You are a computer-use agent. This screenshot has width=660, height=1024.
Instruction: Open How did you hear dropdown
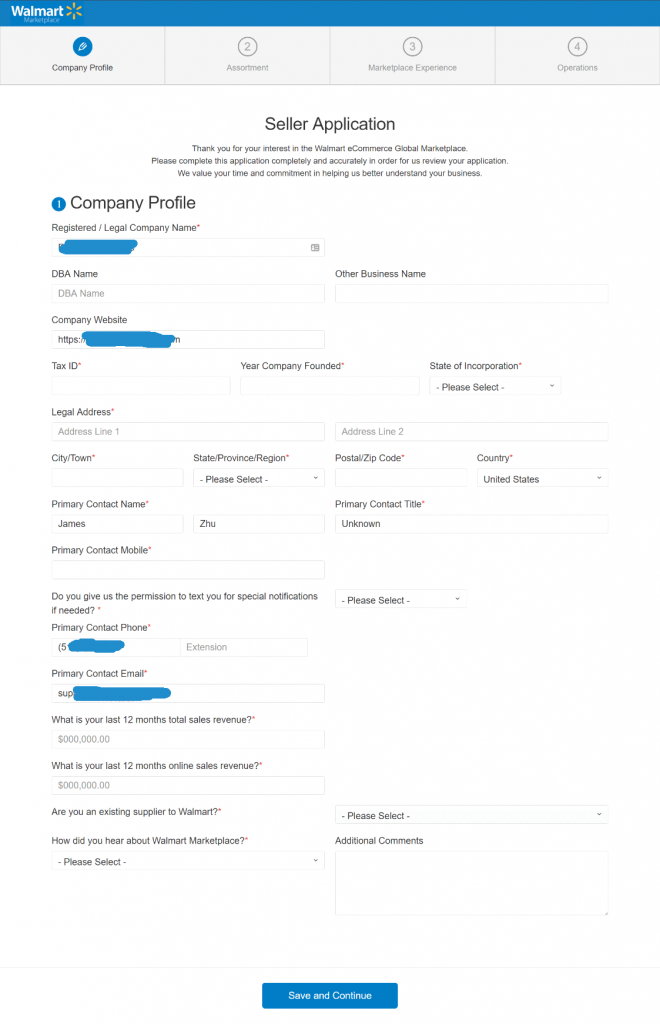(188, 861)
